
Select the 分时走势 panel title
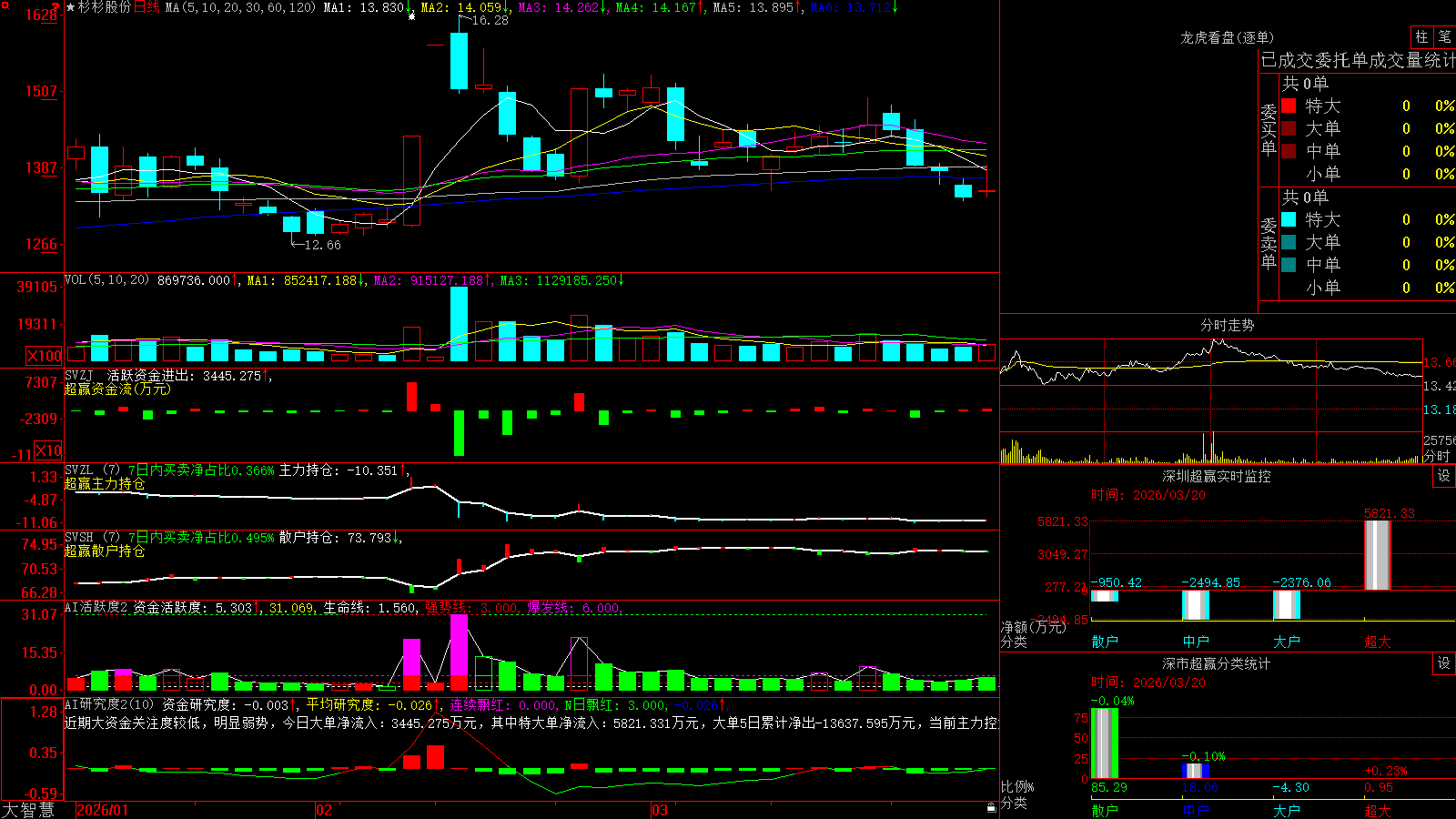1227,325
